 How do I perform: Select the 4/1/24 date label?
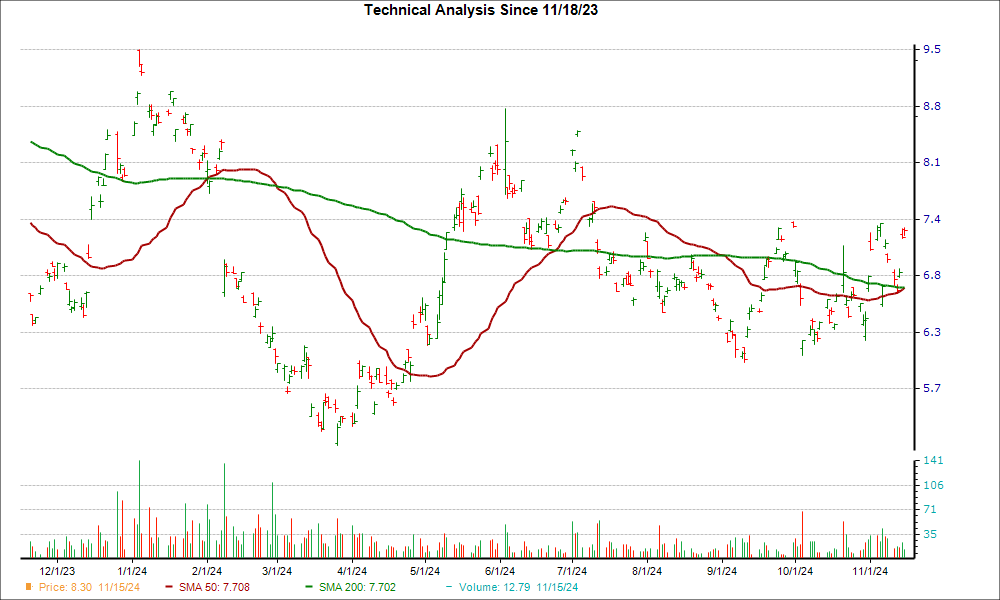click(x=351, y=571)
